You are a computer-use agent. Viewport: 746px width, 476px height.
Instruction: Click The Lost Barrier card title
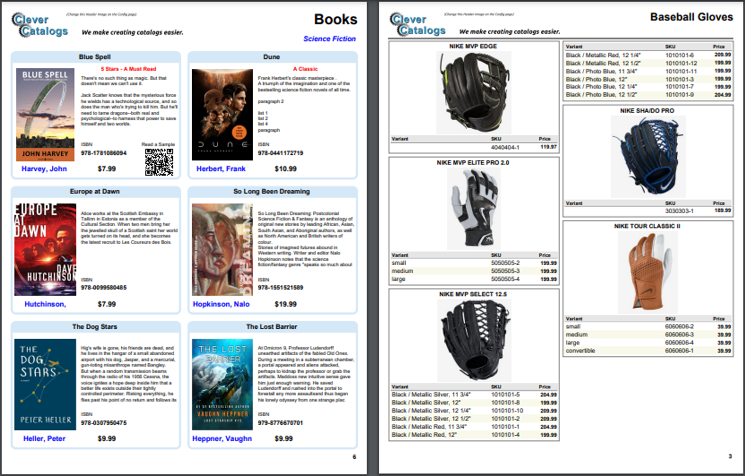[272, 327]
